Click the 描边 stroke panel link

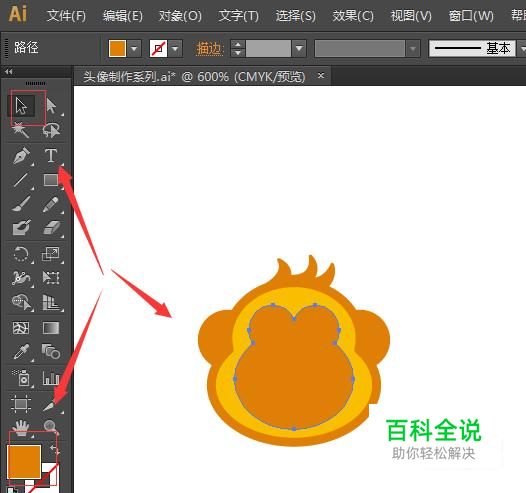click(x=209, y=49)
